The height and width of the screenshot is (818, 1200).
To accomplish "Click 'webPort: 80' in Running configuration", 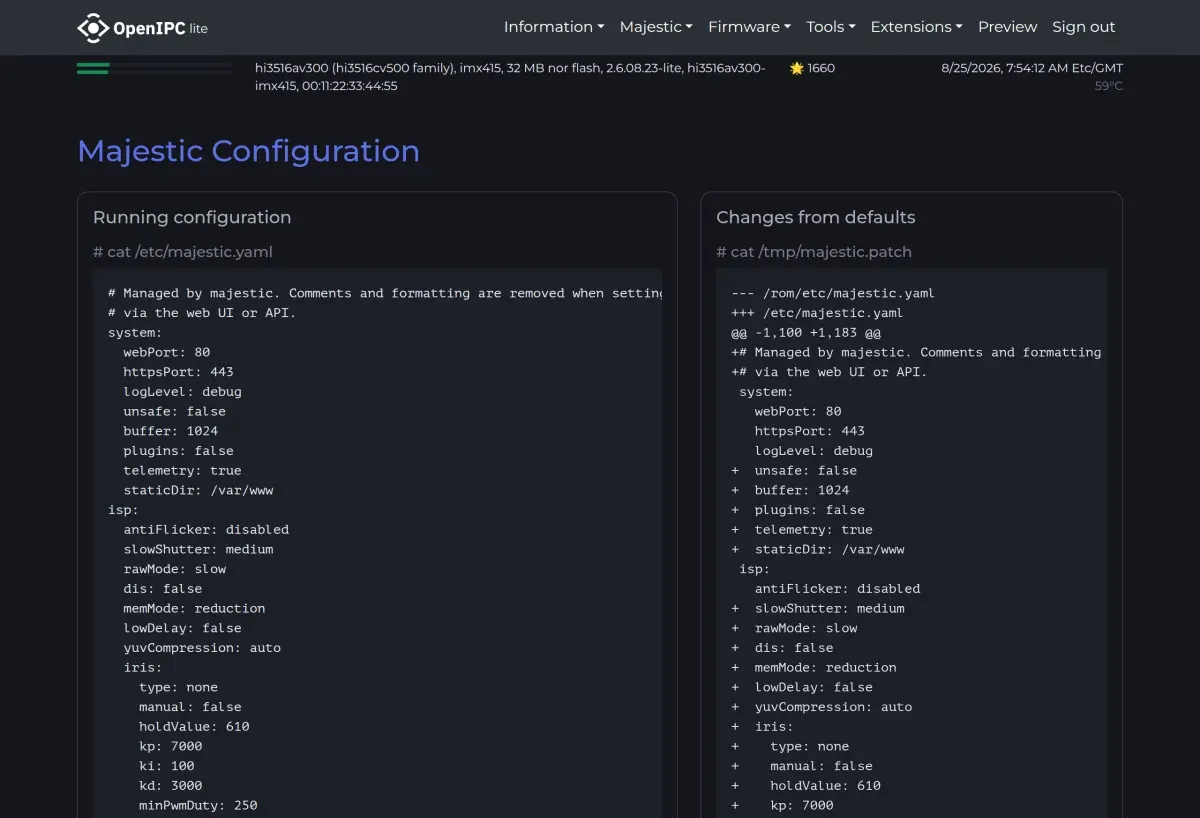I will 167,352.
